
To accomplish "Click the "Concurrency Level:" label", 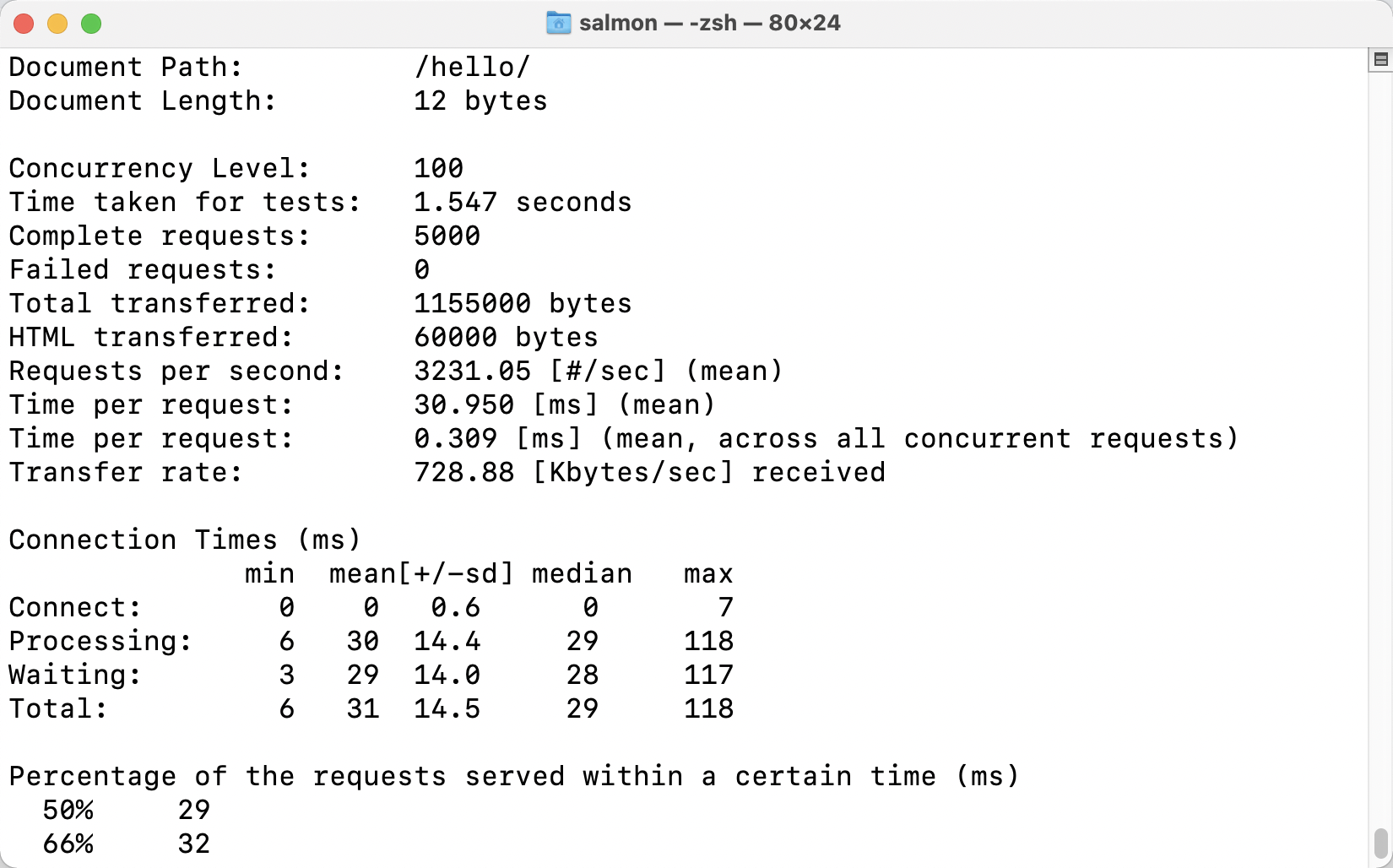I will coord(160,168).
